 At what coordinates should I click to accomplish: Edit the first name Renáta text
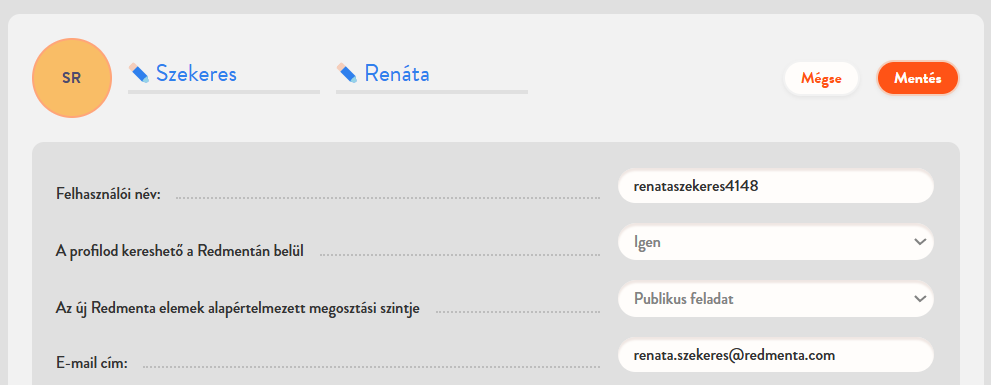coord(397,74)
